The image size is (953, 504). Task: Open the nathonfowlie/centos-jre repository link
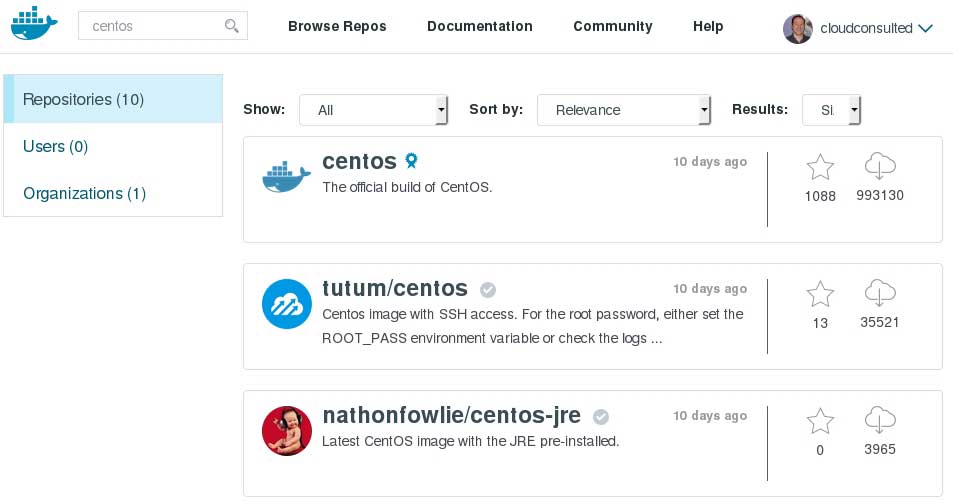pos(451,416)
